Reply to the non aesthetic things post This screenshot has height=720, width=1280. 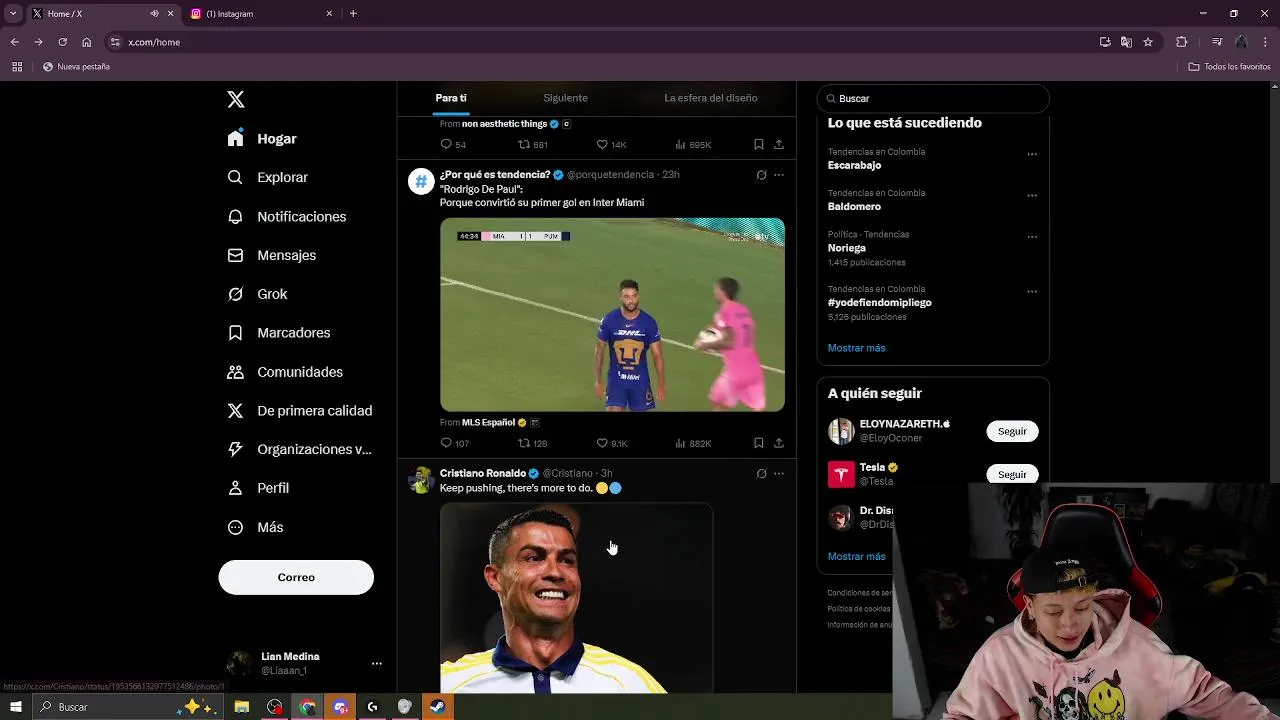(446, 144)
